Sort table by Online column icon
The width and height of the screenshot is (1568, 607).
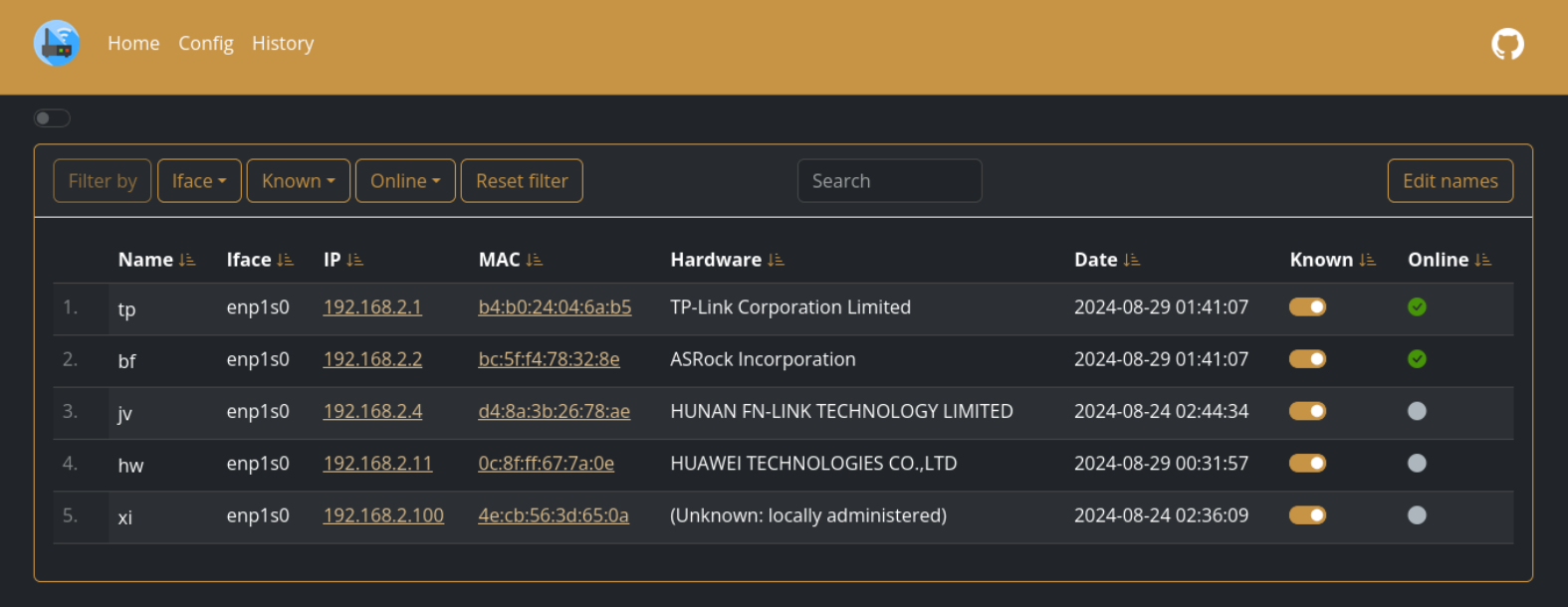coord(1483,260)
